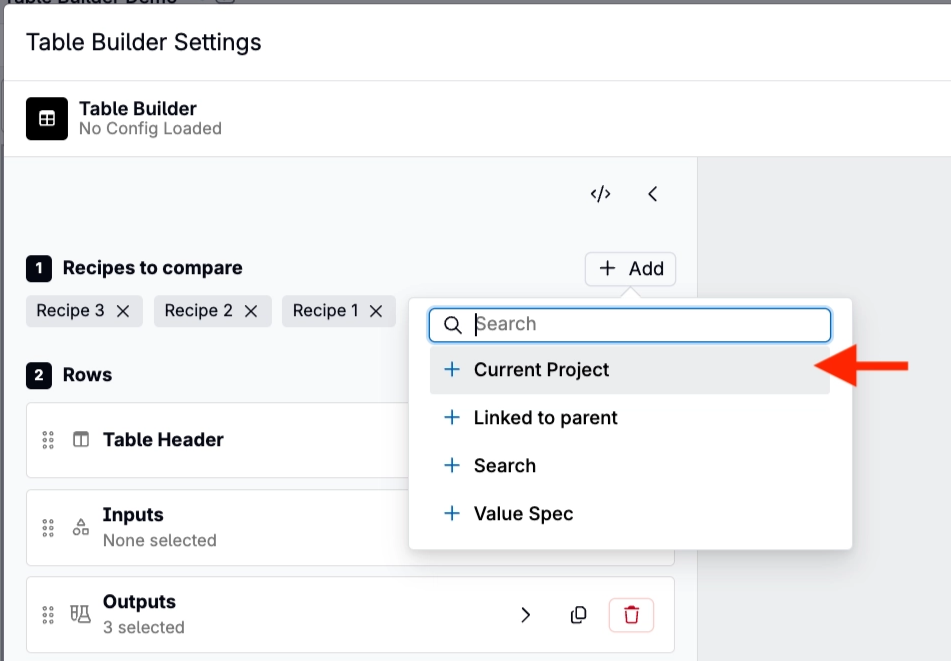Click the Rows section heading
The image size is (951, 661).
(x=87, y=375)
